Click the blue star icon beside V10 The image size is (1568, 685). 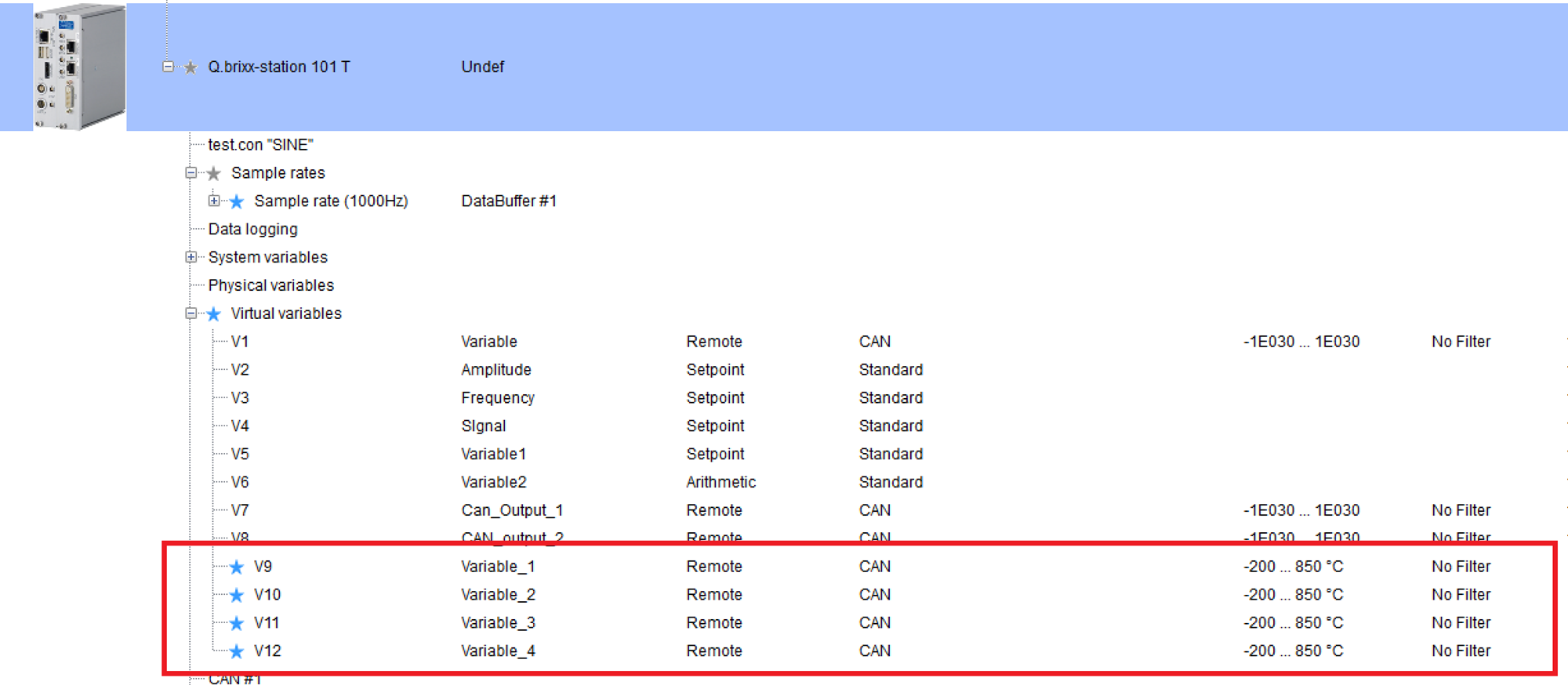[237, 595]
